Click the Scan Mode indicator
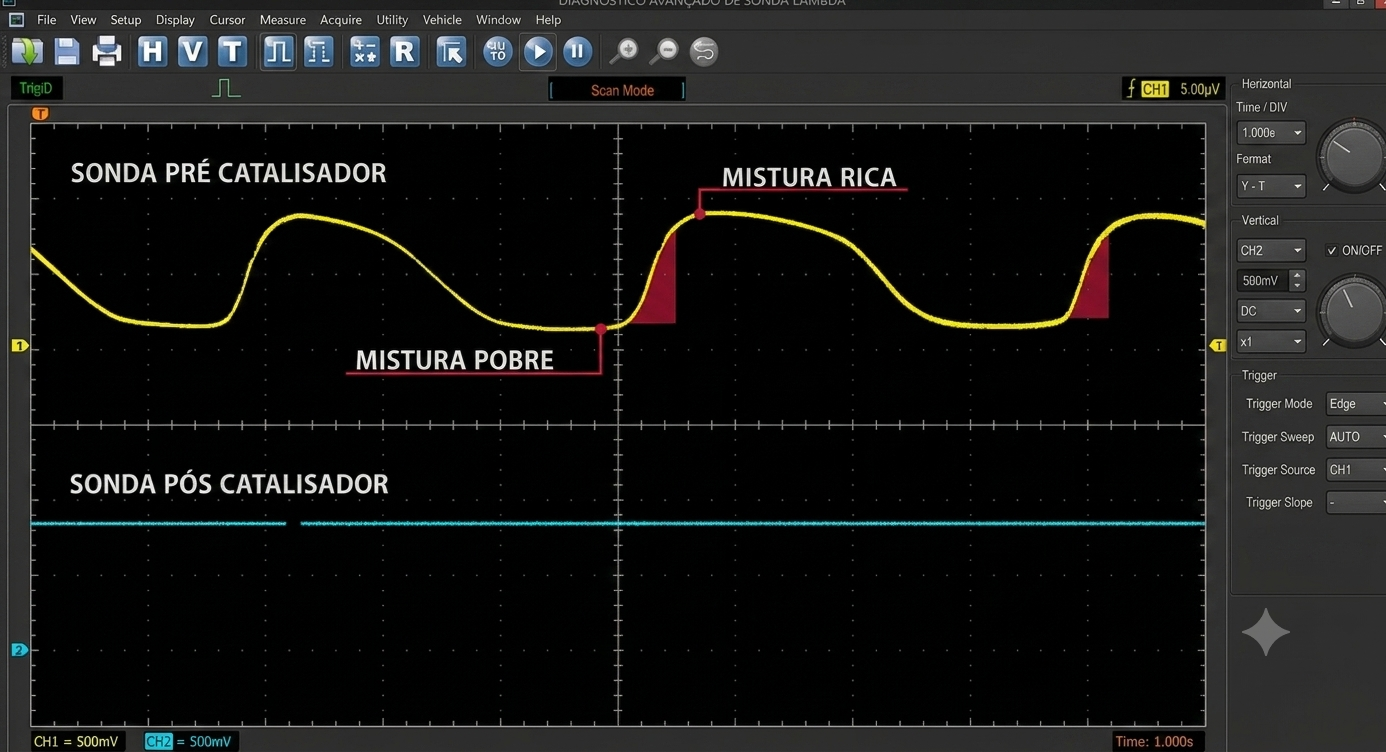Screen dimensions: 1386x752 tap(618, 90)
